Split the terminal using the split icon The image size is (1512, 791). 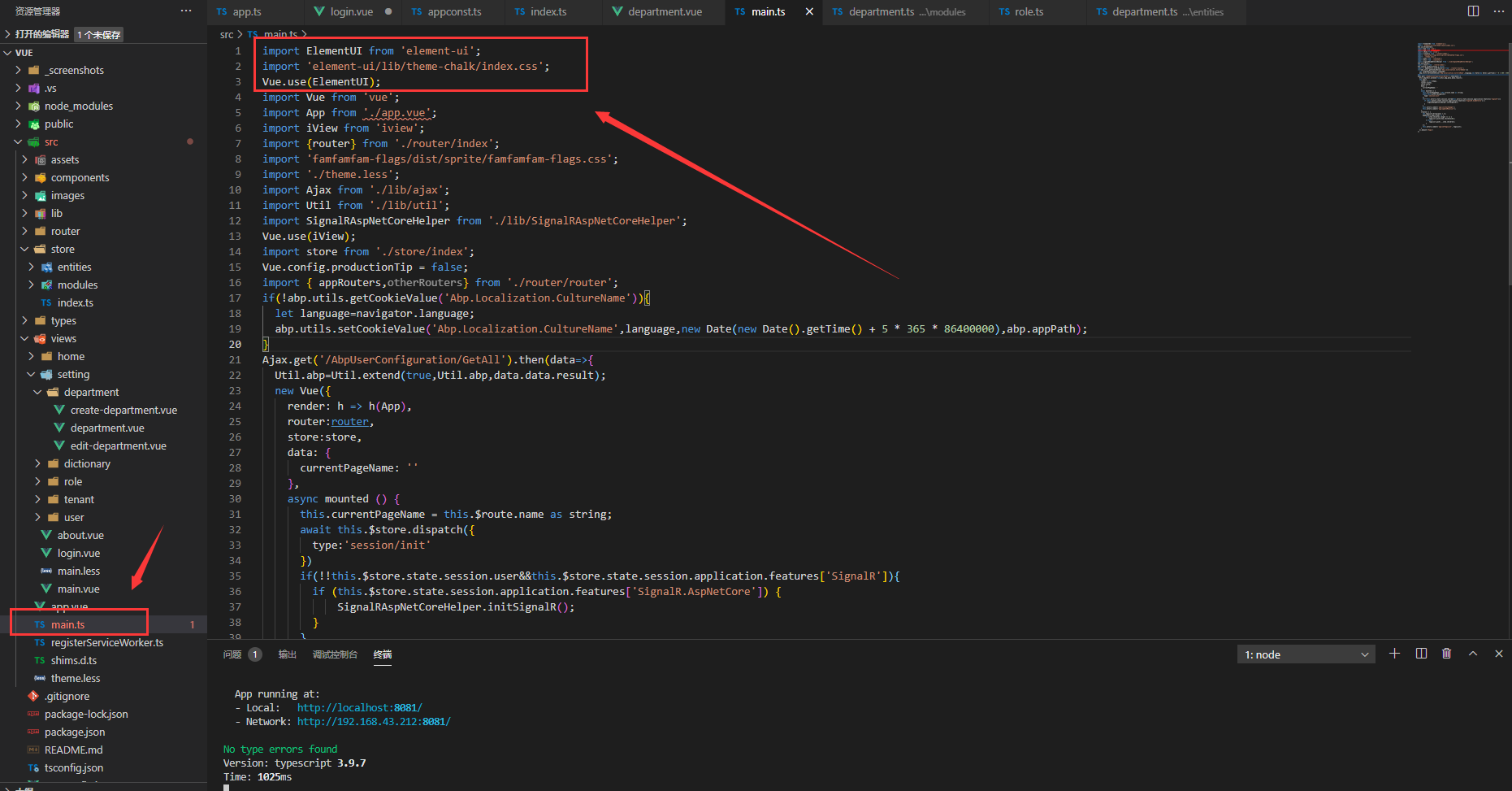pos(1420,653)
